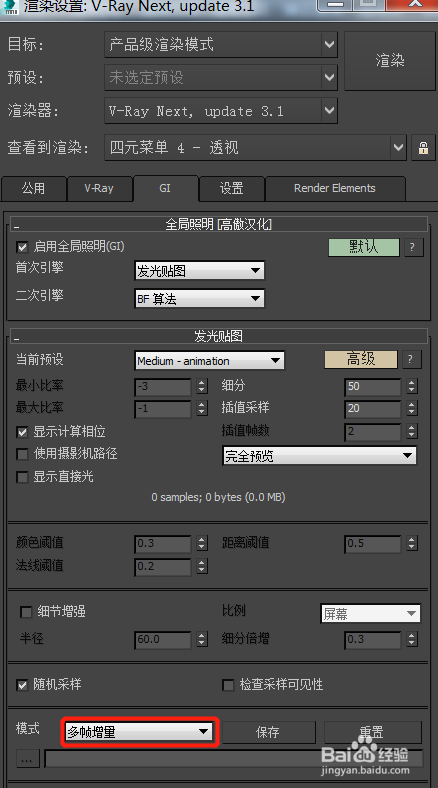
Task: Click the 距离阈值 spinner arrows
Action: pos(412,544)
